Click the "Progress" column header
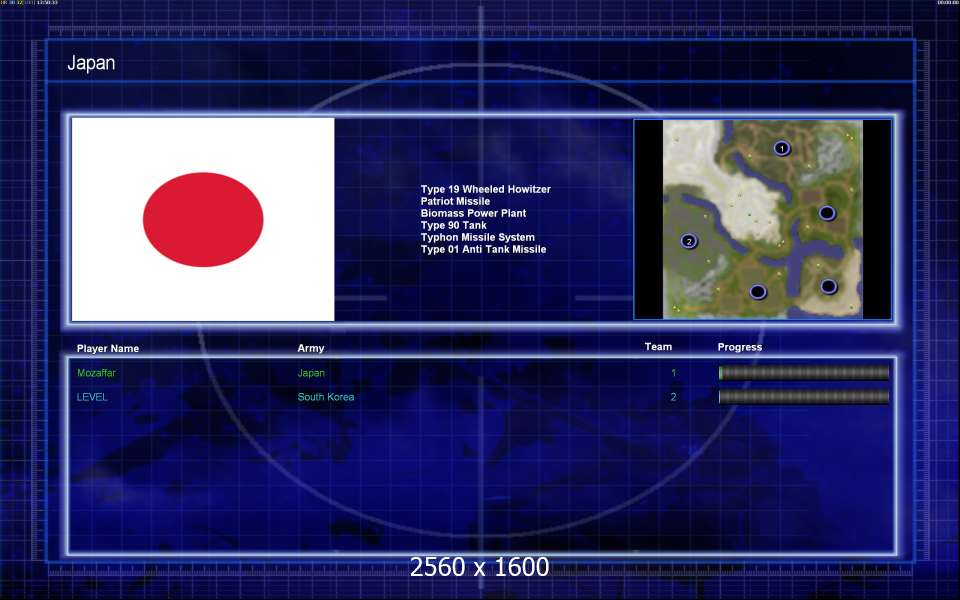960x600 pixels. point(740,347)
